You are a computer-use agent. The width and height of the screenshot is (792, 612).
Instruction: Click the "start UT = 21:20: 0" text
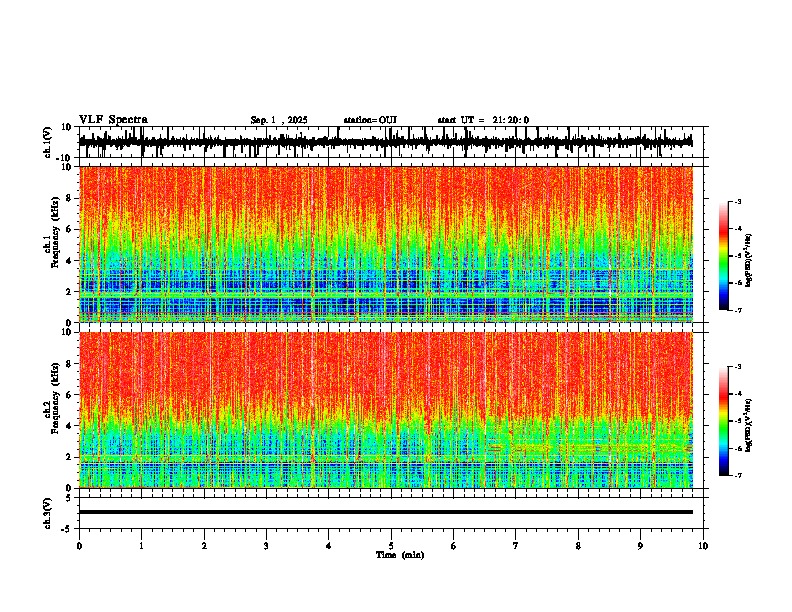(x=483, y=120)
